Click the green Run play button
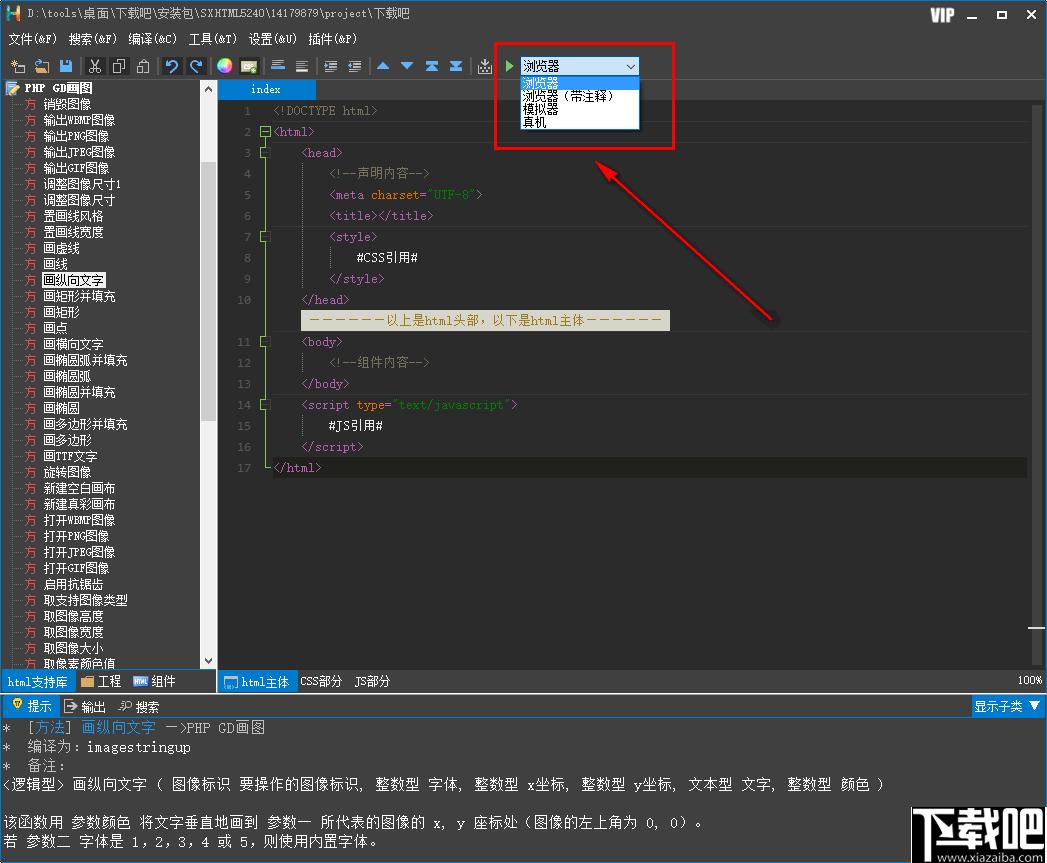 pos(509,65)
